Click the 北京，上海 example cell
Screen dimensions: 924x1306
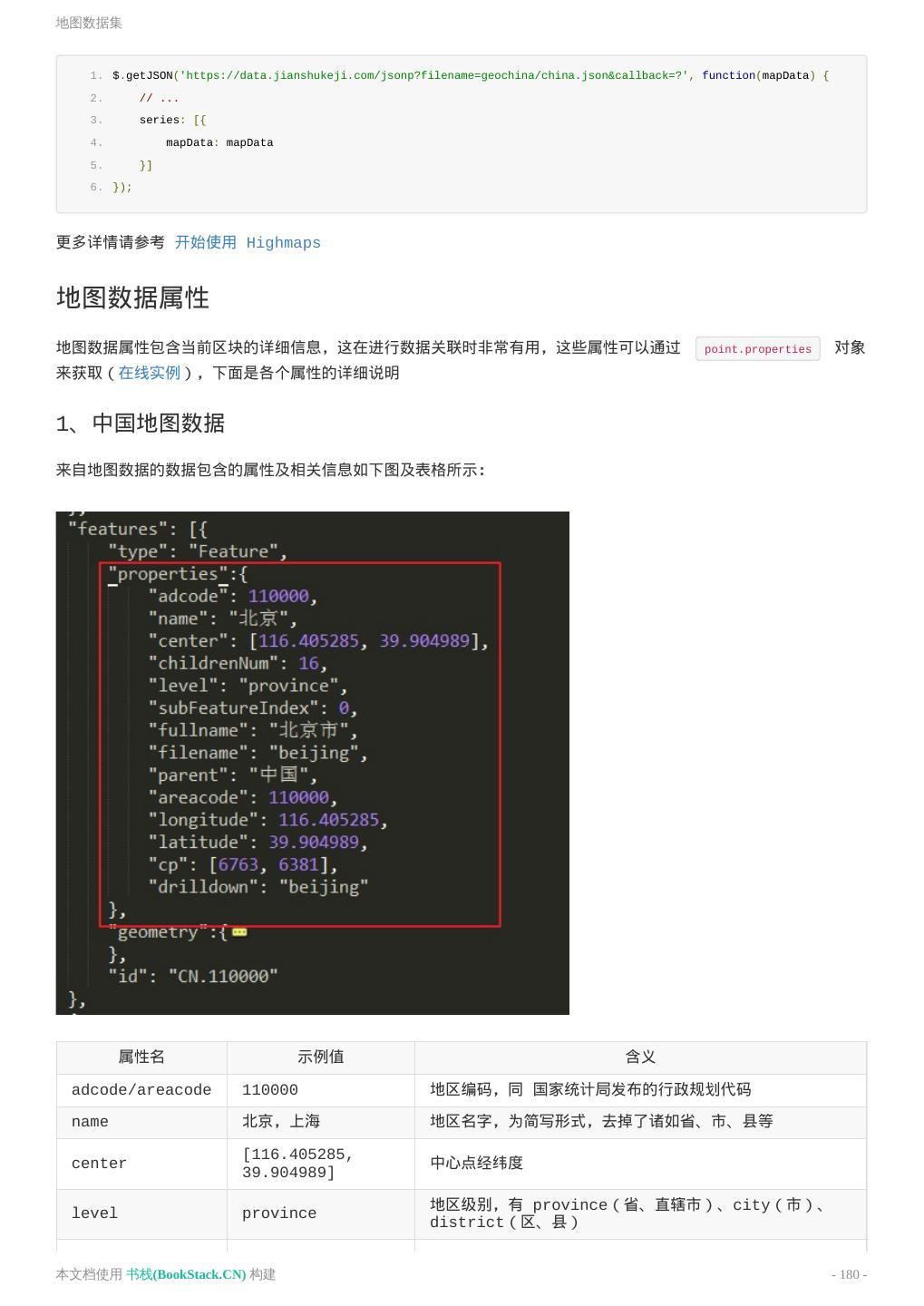321,1123
